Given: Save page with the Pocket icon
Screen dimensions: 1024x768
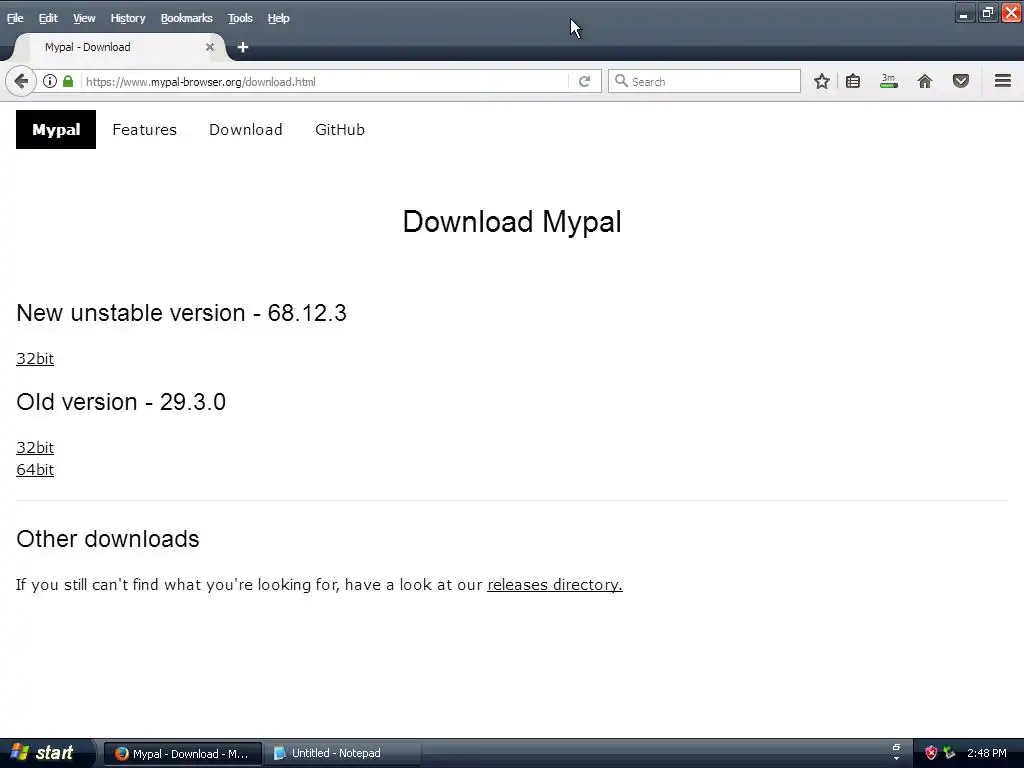Looking at the screenshot, I should pyautogui.click(x=961, y=82).
